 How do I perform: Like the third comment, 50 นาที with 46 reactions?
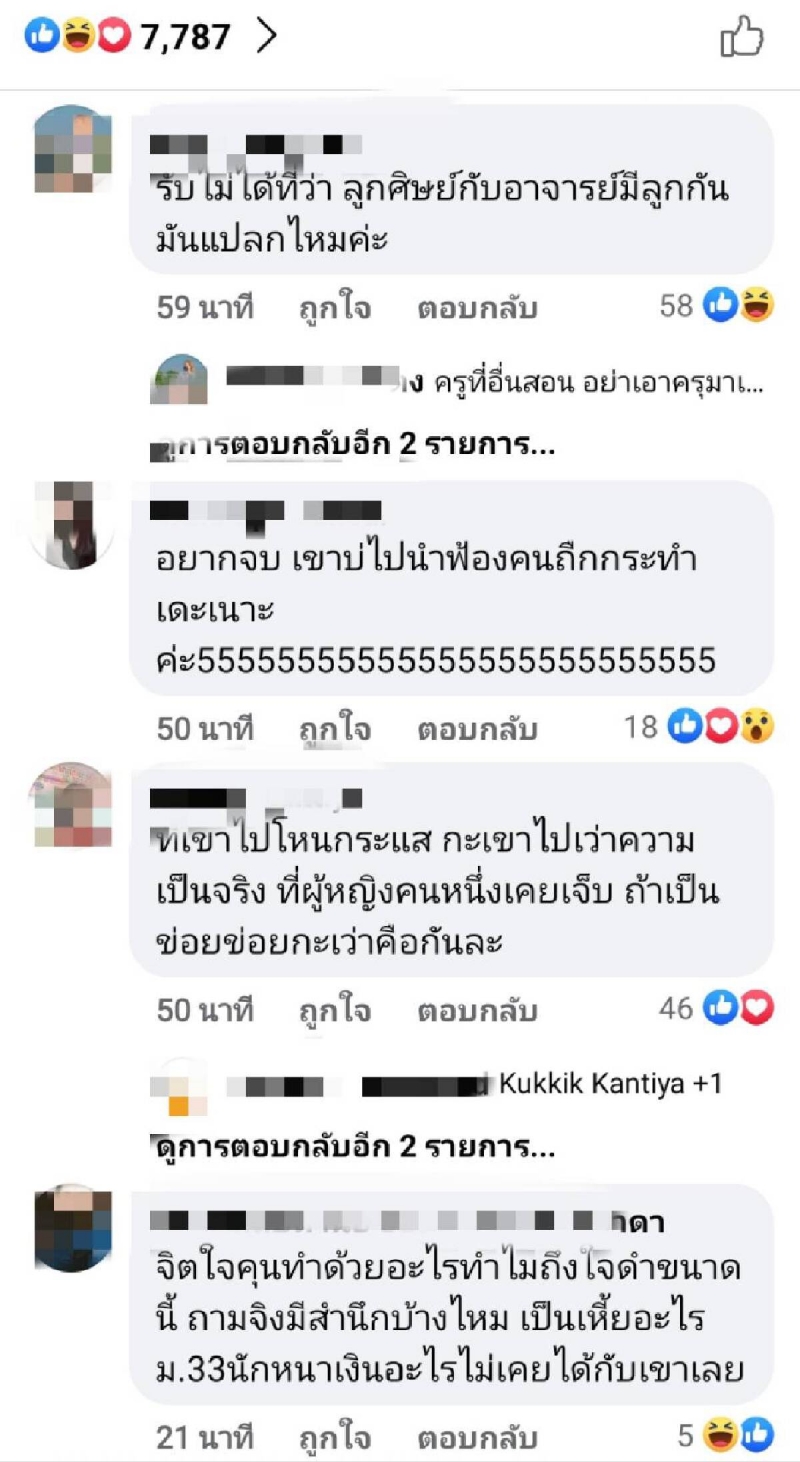pyautogui.click(x=335, y=1010)
